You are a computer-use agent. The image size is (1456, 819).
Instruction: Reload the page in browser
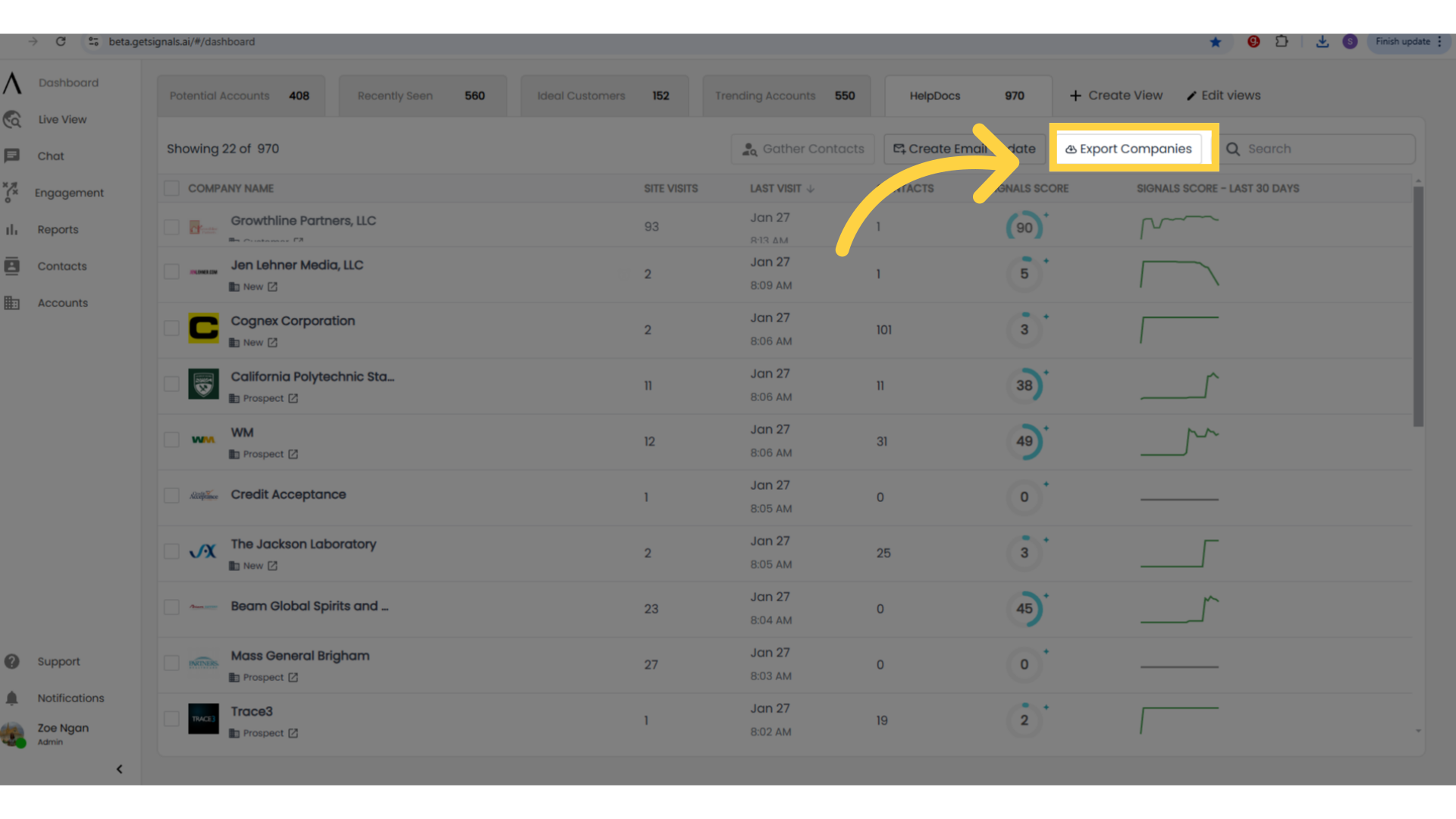(61, 42)
